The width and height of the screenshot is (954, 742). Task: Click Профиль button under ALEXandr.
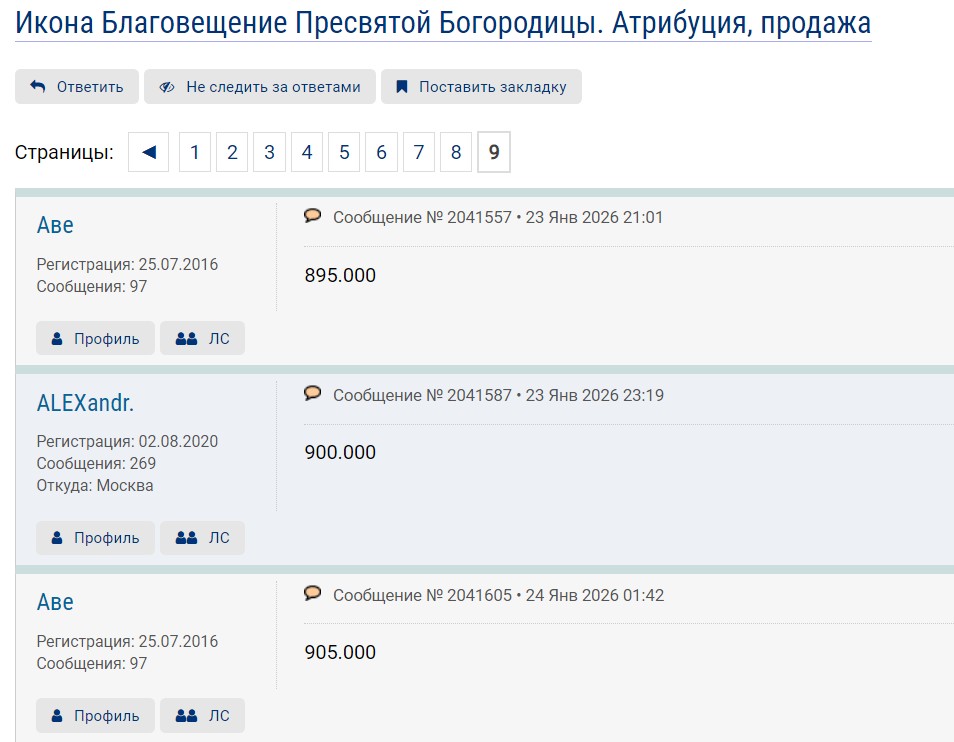pos(95,538)
